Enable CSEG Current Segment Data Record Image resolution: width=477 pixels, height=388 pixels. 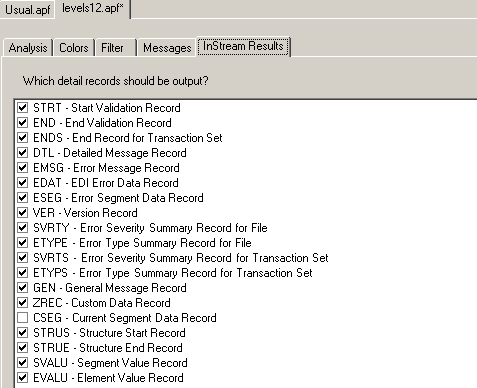22,318
